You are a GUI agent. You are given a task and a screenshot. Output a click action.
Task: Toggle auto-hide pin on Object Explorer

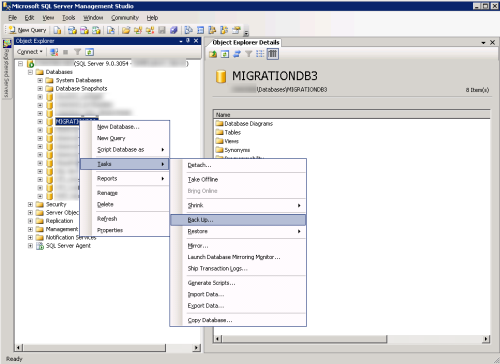pyautogui.click(x=188, y=41)
